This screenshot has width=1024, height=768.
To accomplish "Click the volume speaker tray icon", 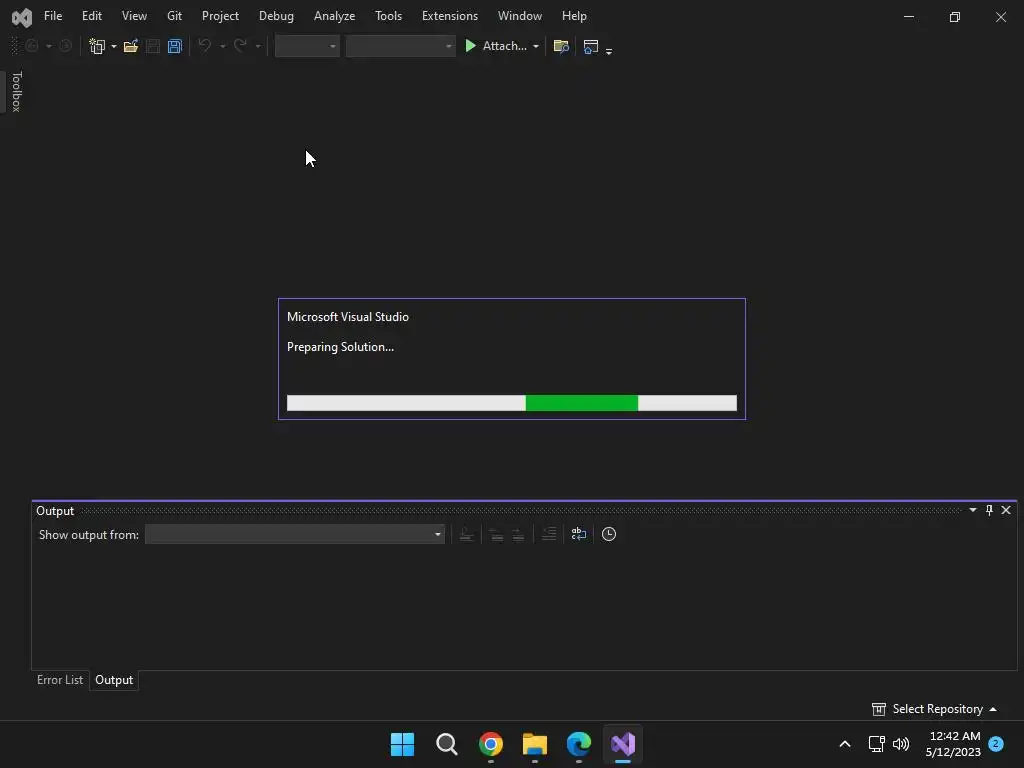I will point(901,744).
